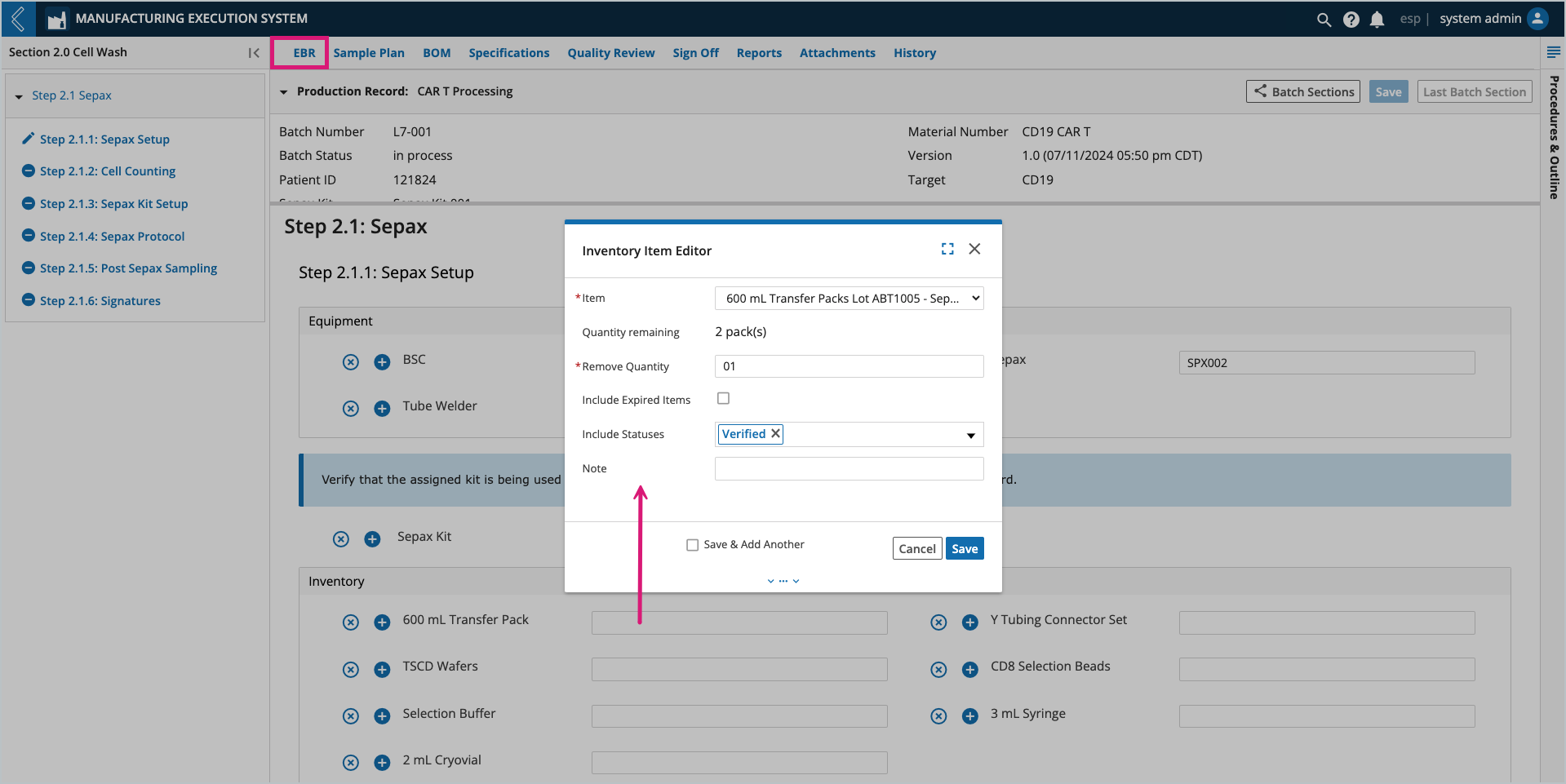Open Step 2.1.3: Sepax Kit Setup link

113,204
